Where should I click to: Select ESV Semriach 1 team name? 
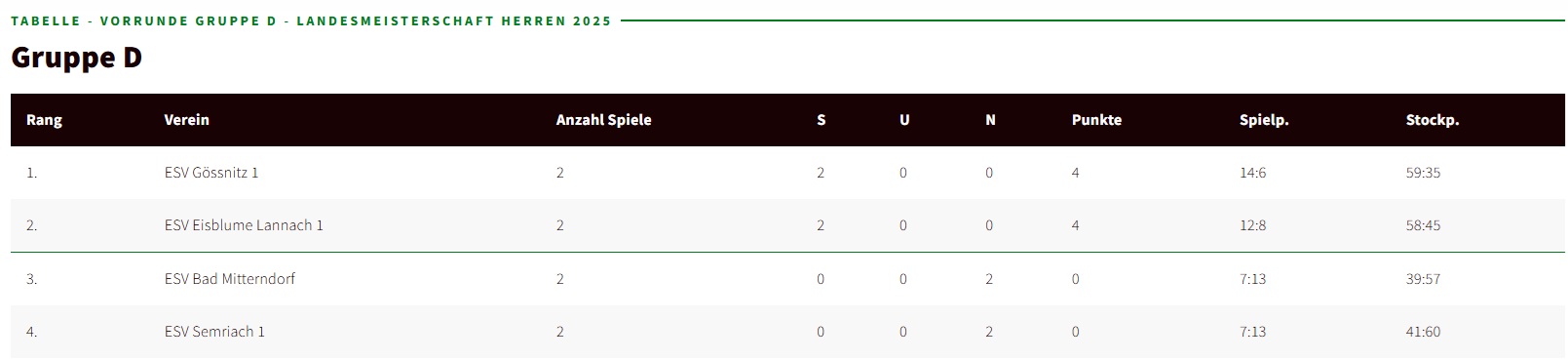click(x=214, y=332)
